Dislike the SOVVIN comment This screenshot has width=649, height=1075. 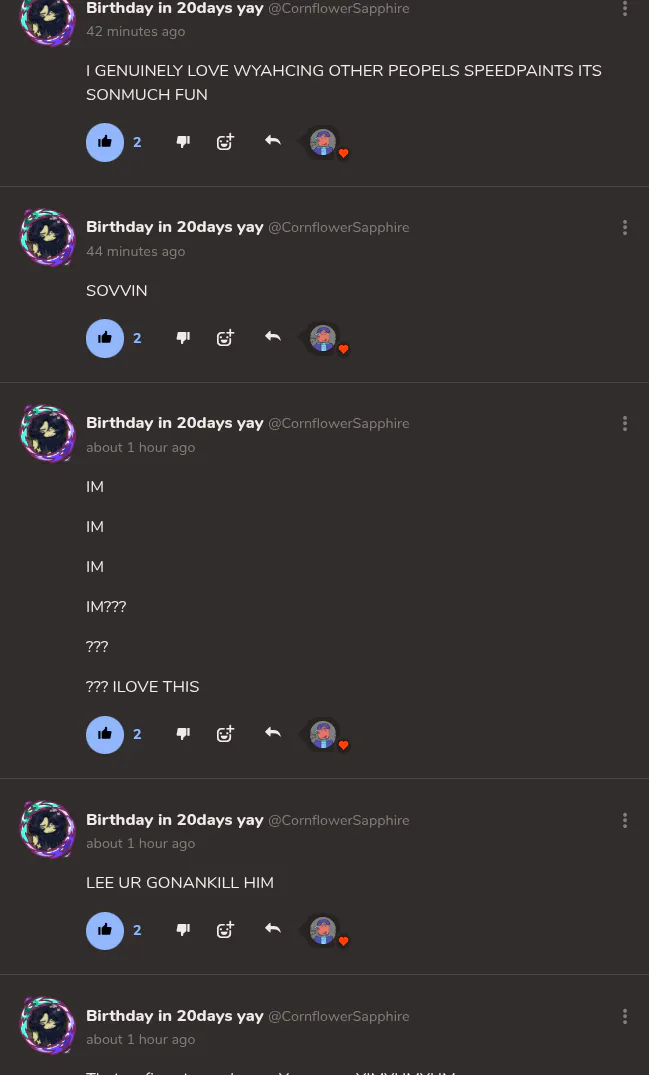pos(183,338)
